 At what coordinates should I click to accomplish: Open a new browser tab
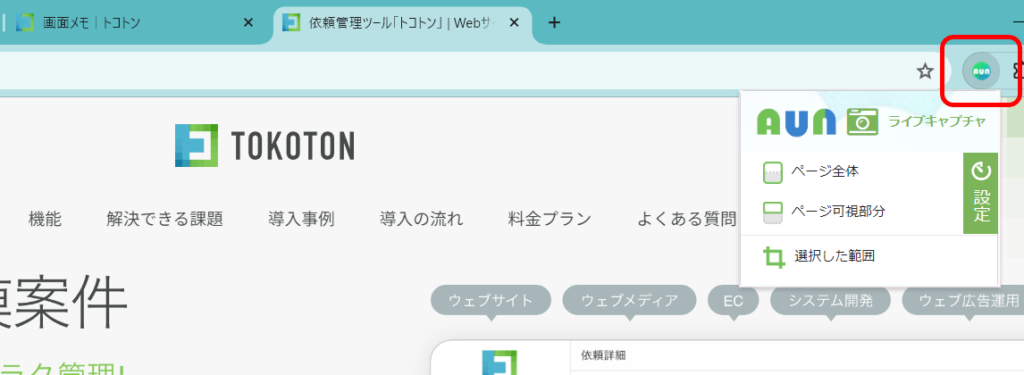pos(554,23)
